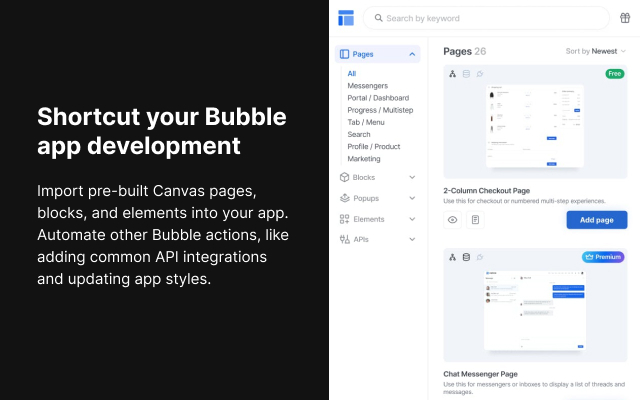Click the APIs plug icon
This screenshot has height=400, width=640.
(344, 239)
